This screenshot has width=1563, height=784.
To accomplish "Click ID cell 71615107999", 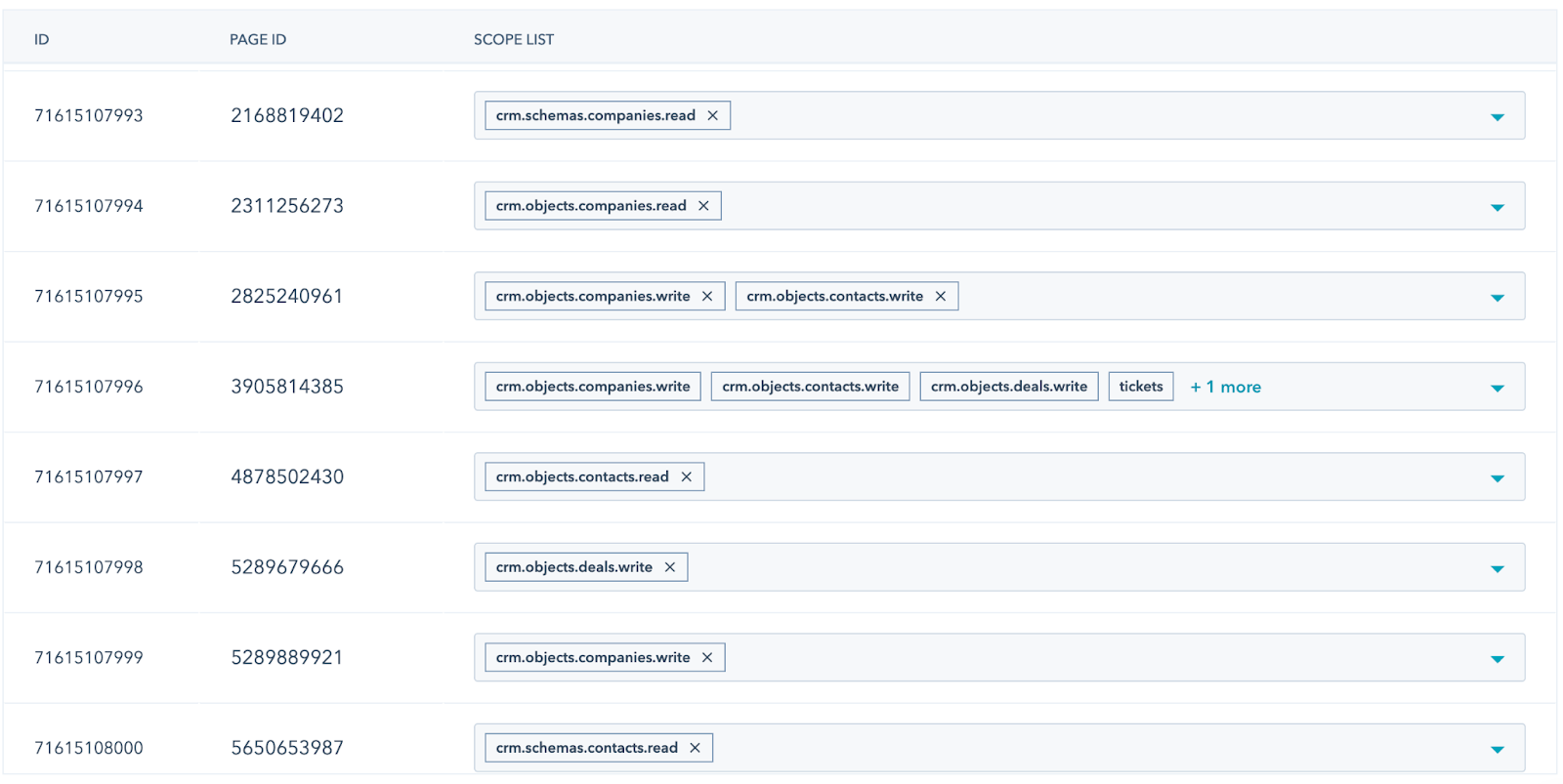I will click(x=89, y=657).
